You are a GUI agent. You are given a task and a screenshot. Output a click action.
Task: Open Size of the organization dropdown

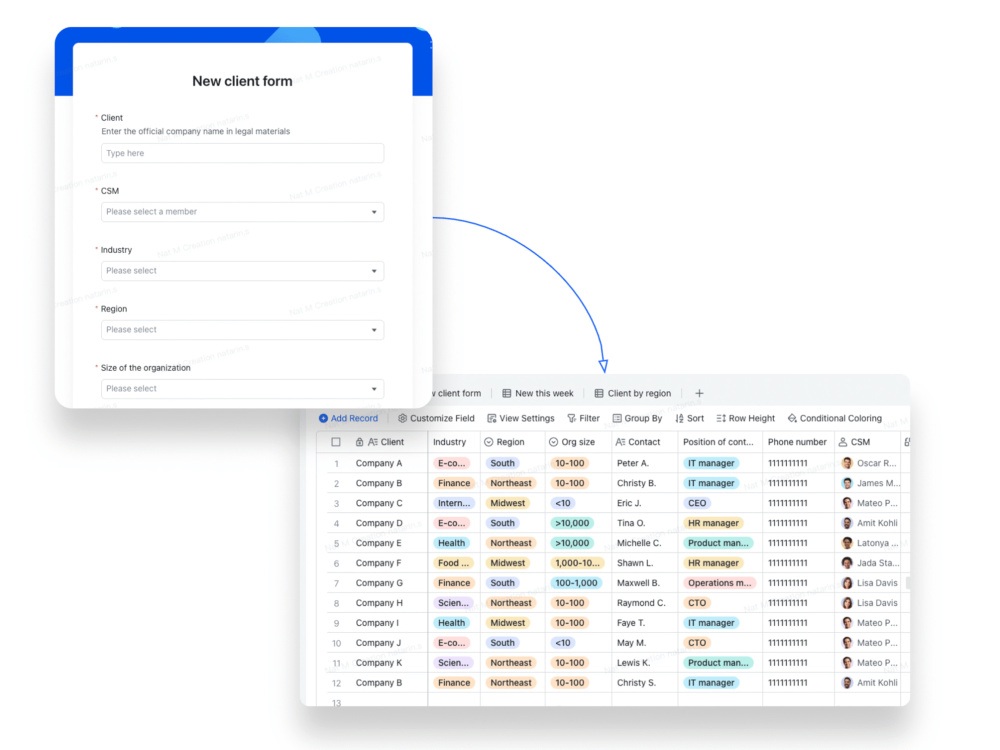pyautogui.click(x=242, y=388)
